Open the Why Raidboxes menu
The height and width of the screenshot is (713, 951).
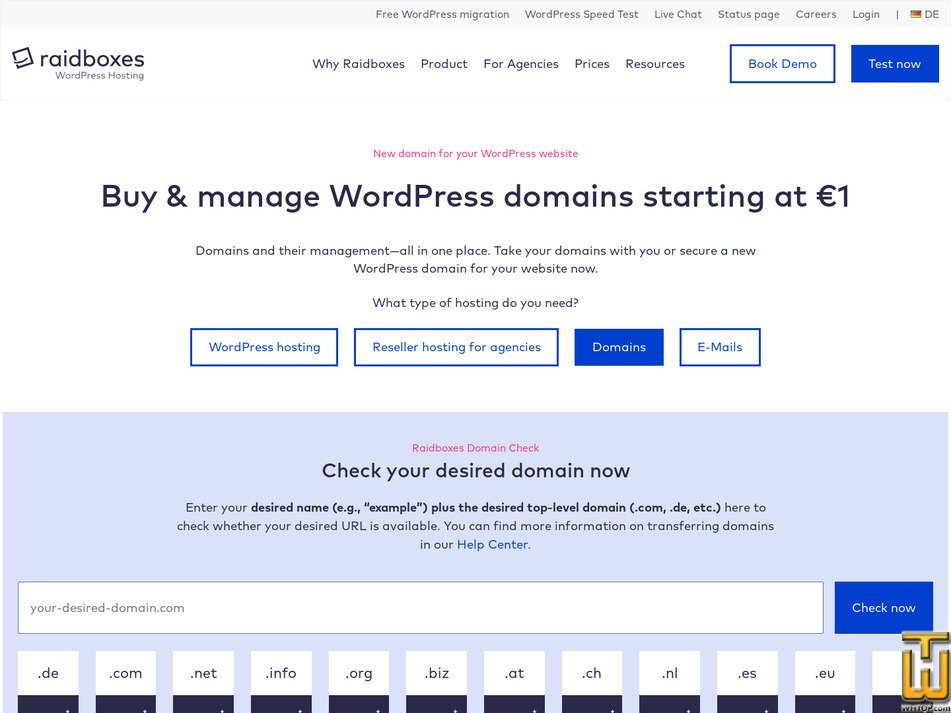click(358, 64)
